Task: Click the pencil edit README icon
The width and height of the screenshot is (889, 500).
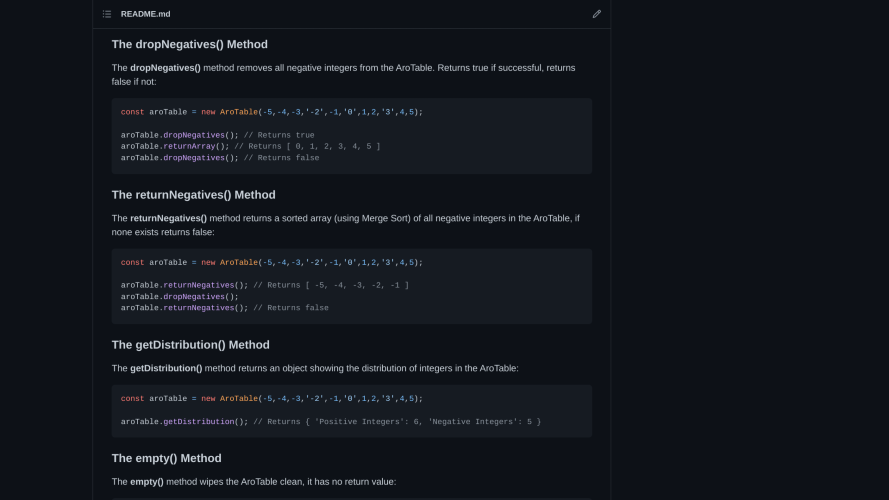Action: coord(596,14)
